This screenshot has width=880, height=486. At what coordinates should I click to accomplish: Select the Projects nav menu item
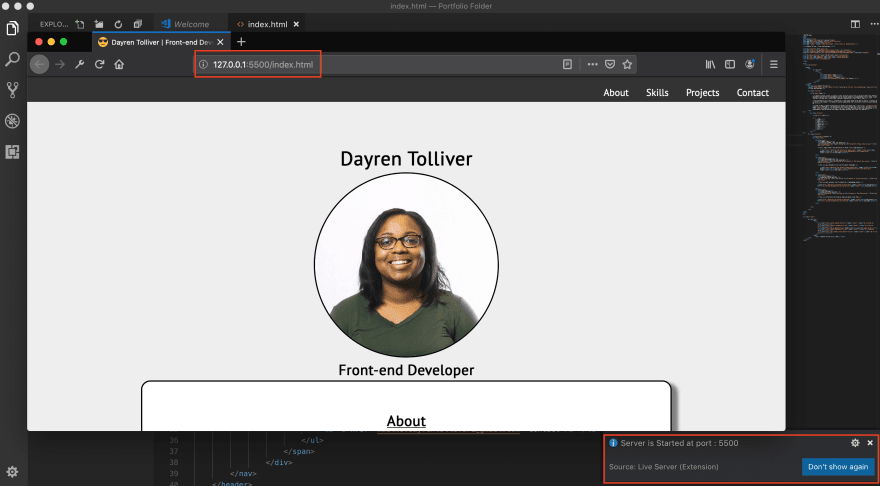click(703, 93)
